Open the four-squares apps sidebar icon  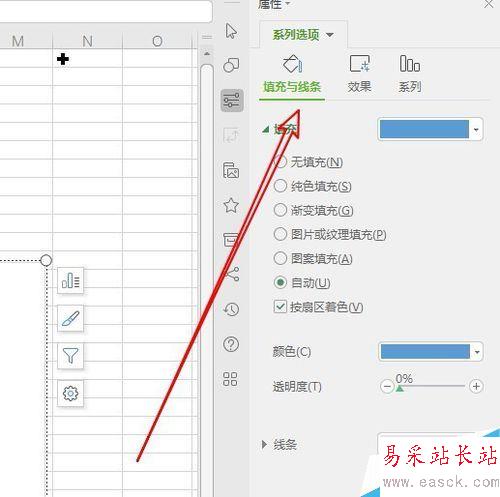click(x=230, y=379)
